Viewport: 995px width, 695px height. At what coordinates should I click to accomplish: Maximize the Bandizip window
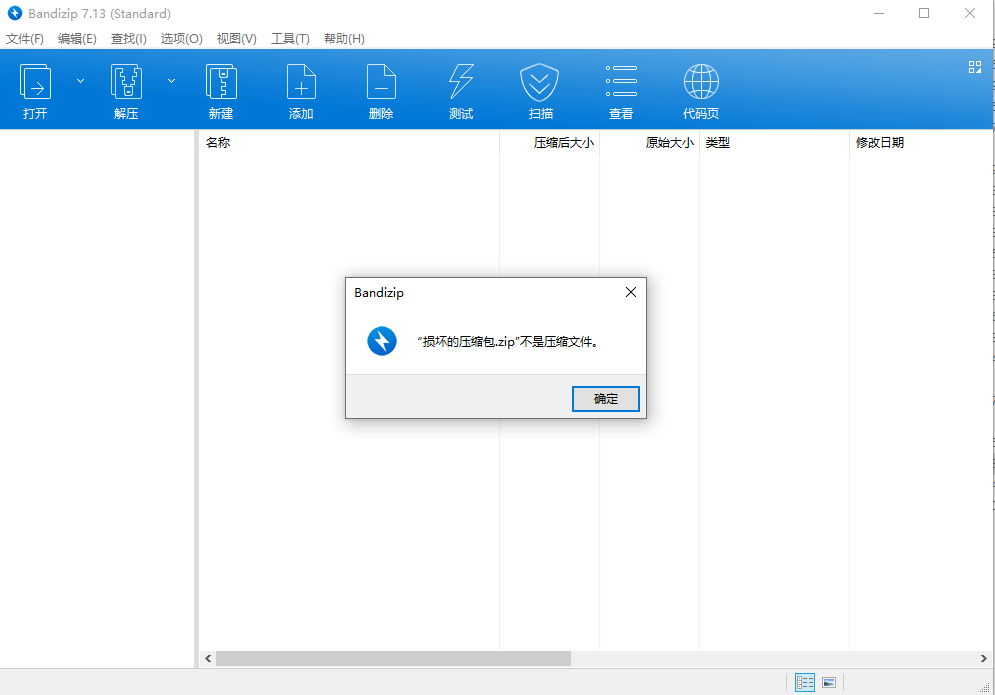click(x=924, y=13)
